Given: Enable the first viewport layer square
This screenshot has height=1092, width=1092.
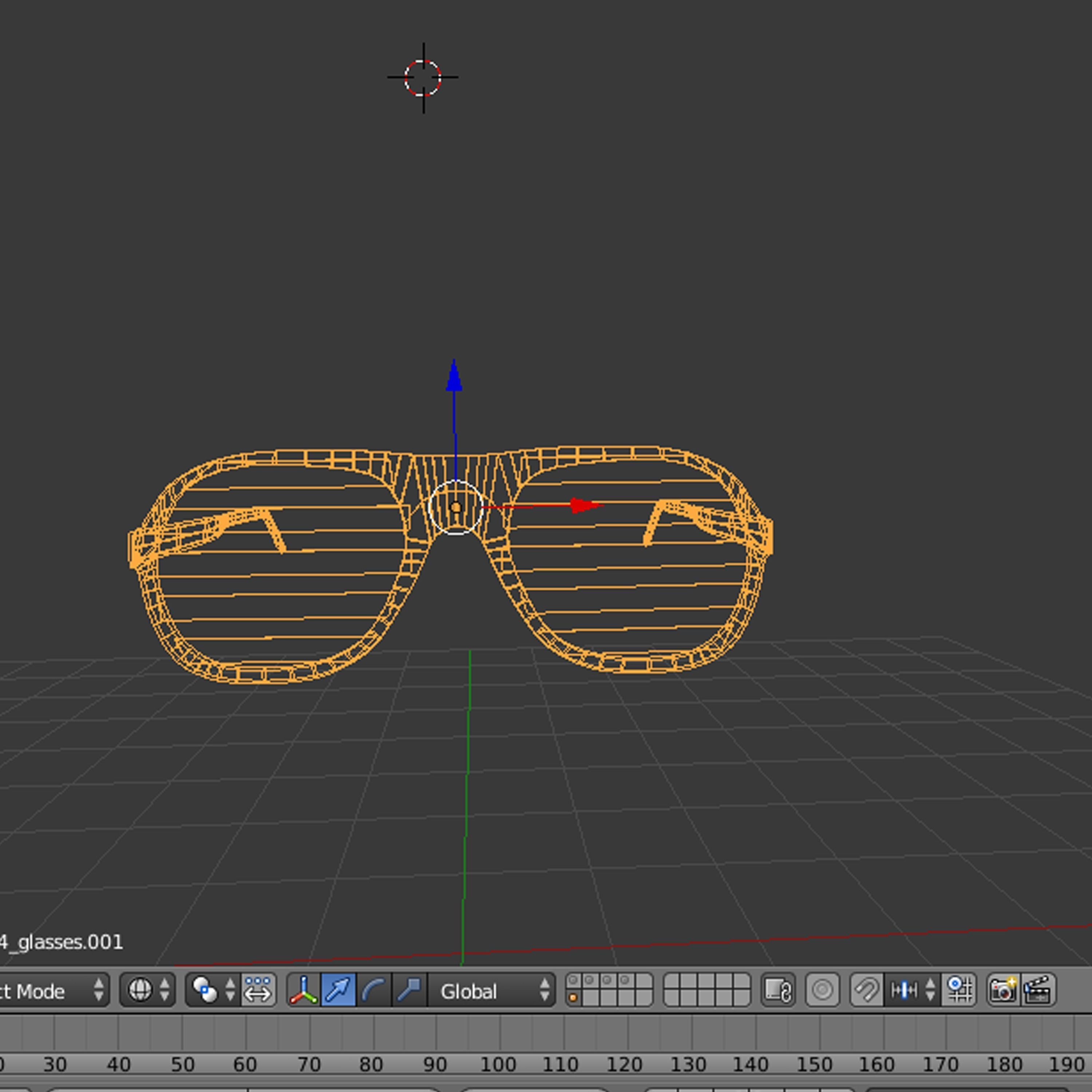Looking at the screenshot, I should [x=573, y=980].
